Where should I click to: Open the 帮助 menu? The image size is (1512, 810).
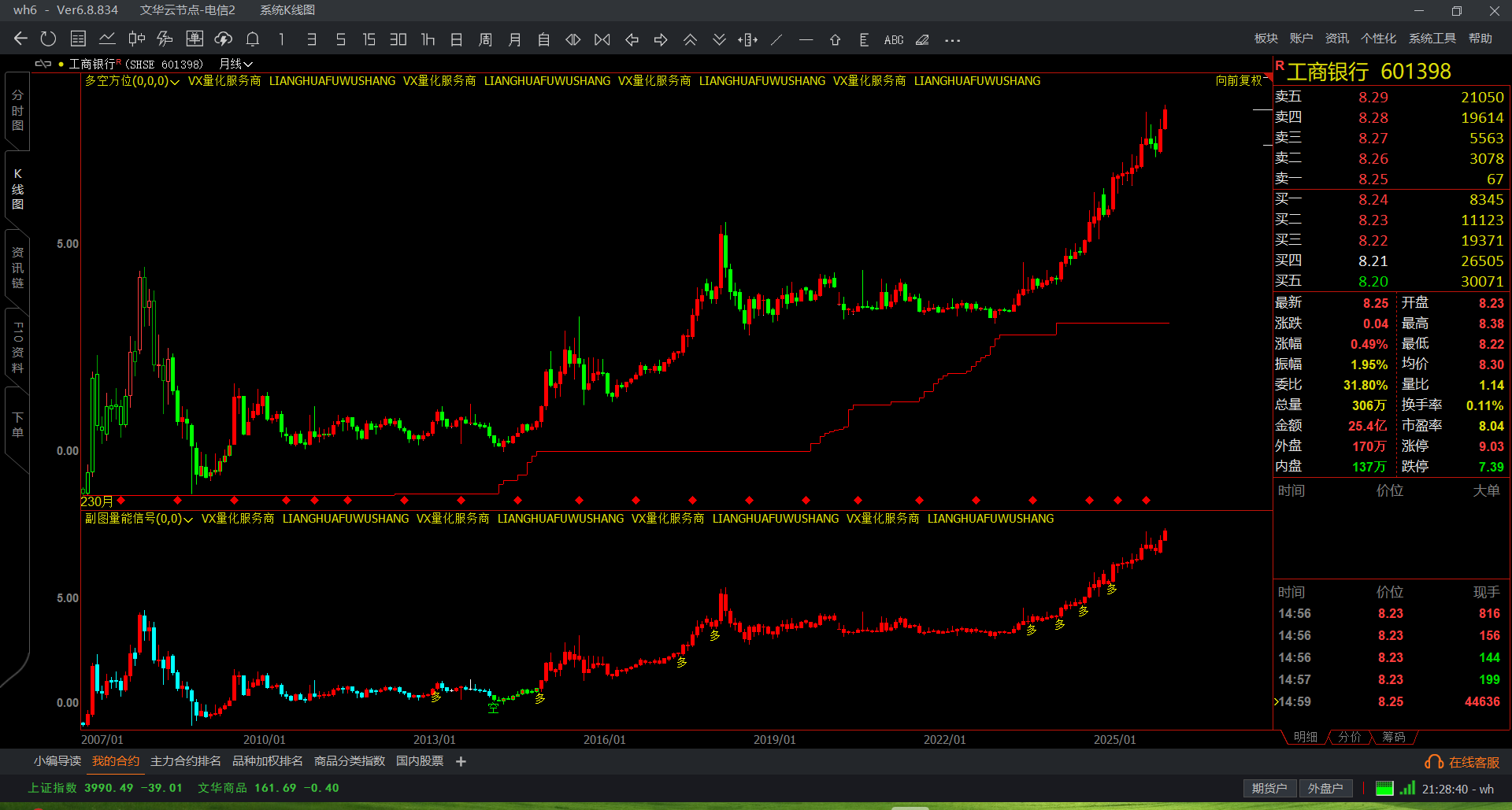[1480, 39]
